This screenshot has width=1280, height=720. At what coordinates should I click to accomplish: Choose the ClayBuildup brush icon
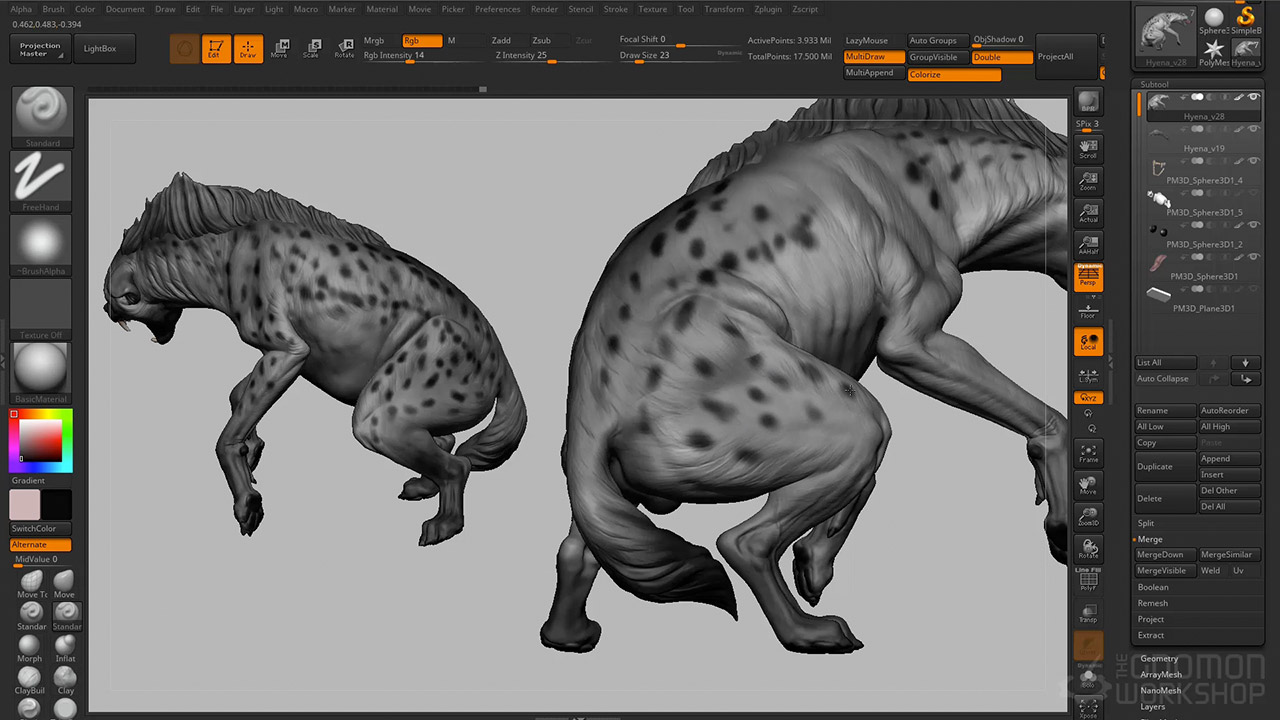[30, 678]
